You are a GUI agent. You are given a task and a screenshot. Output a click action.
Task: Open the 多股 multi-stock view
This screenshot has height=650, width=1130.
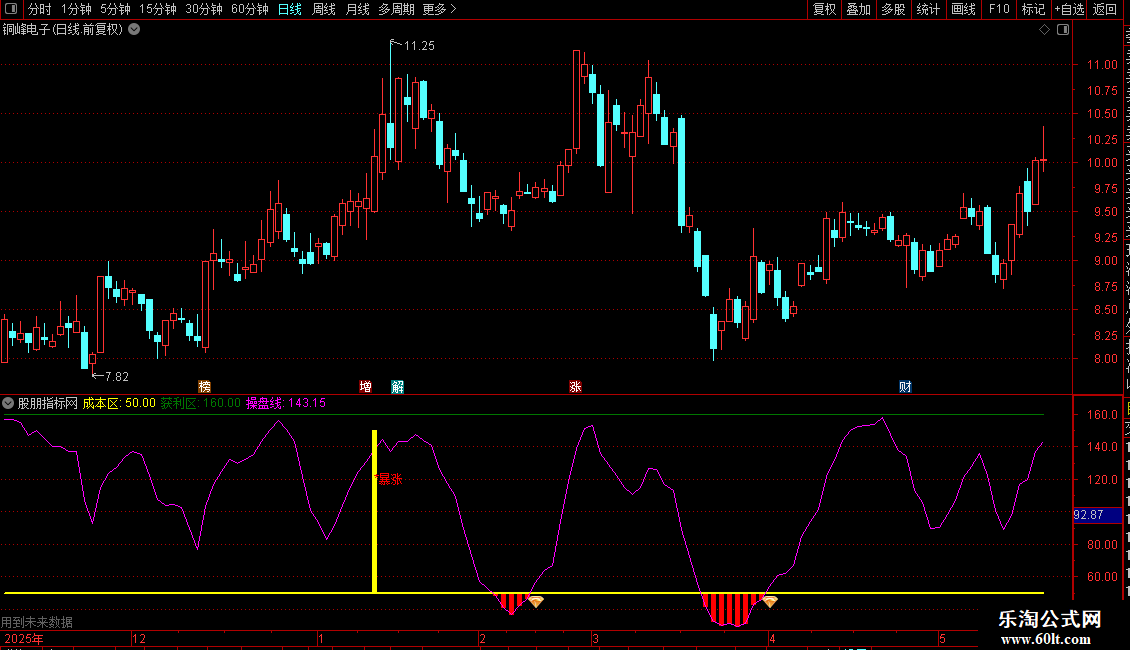point(893,9)
